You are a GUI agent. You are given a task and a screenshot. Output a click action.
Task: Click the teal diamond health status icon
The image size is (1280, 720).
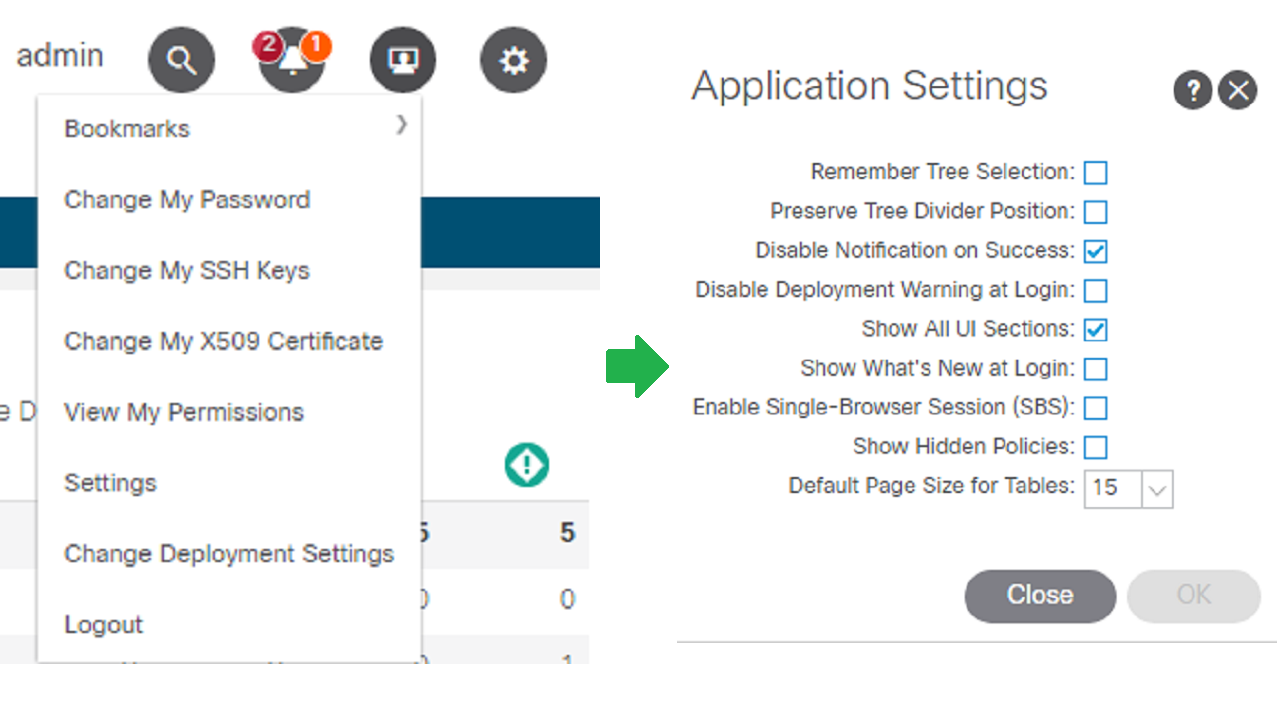pyautogui.click(x=526, y=465)
